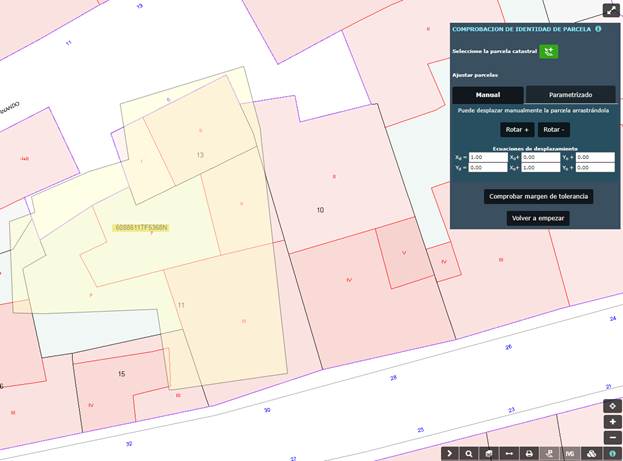Click the 'Ajustar parcelas' heading
Image resolution: width=623 pixels, height=461 pixels.
(x=475, y=75)
